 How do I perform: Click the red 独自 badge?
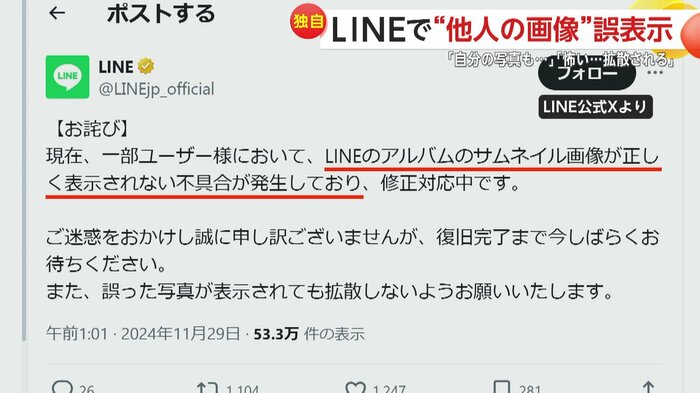click(x=308, y=21)
